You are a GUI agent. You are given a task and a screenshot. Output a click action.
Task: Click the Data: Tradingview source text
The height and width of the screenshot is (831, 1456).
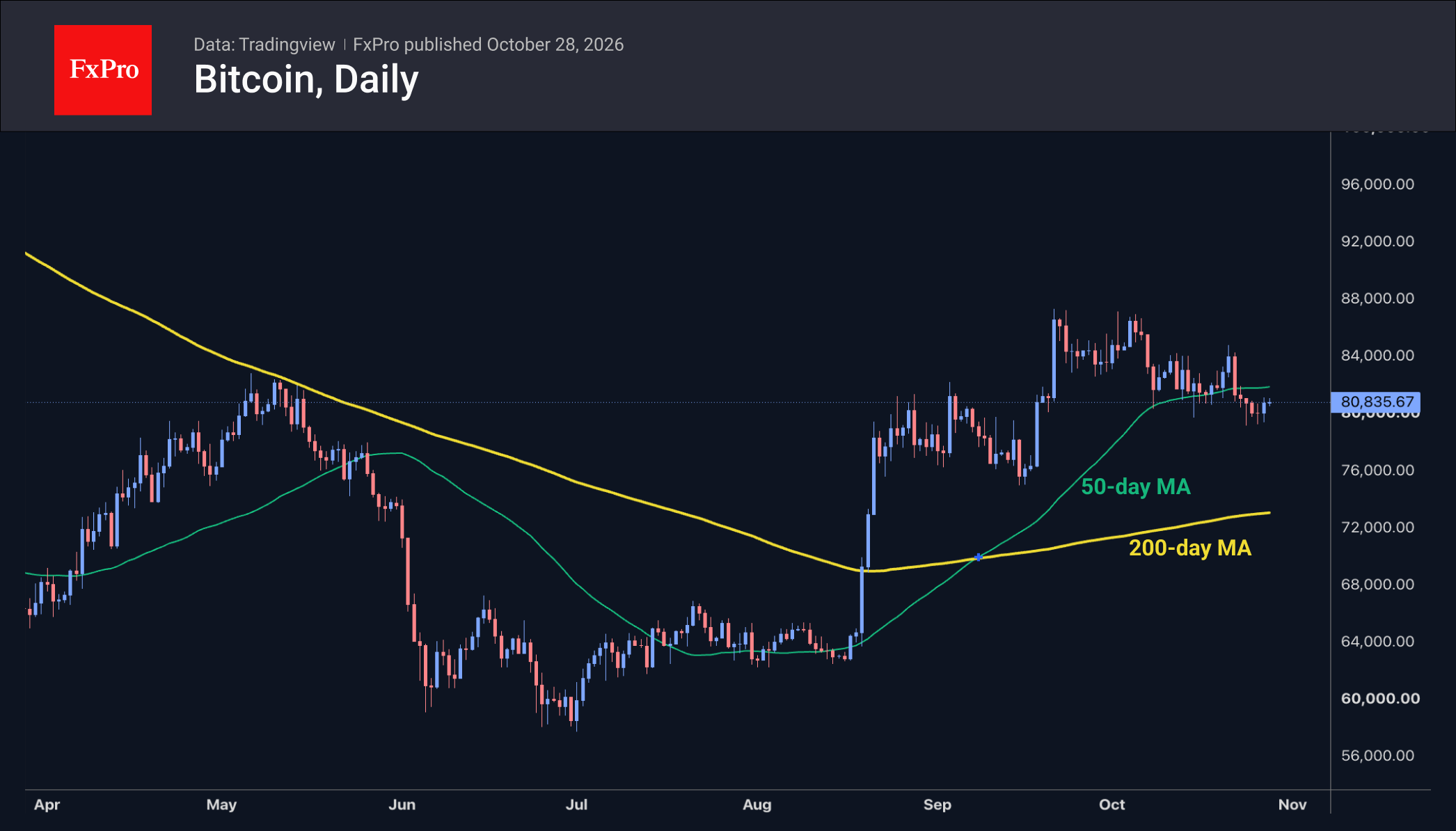click(264, 45)
